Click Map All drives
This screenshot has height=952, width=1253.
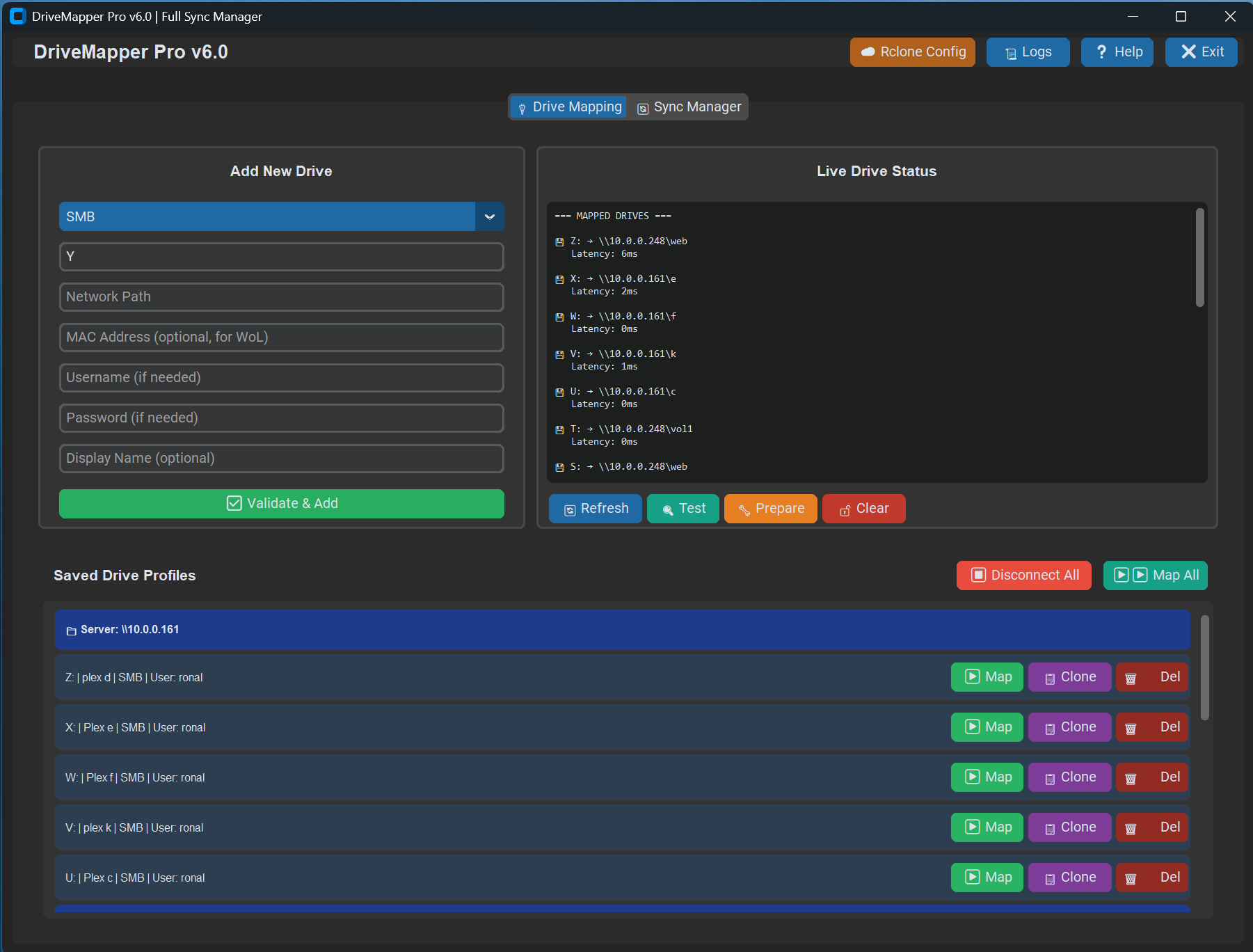click(x=1155, y=576)
